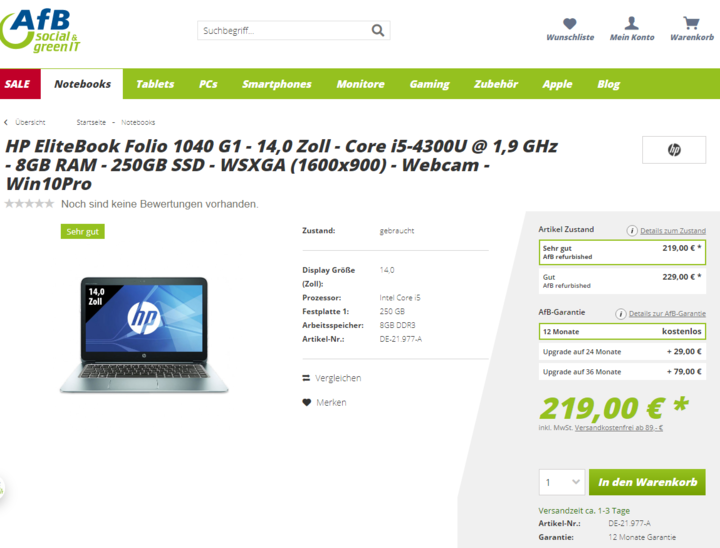Click In den Warenkorb button

647,482
